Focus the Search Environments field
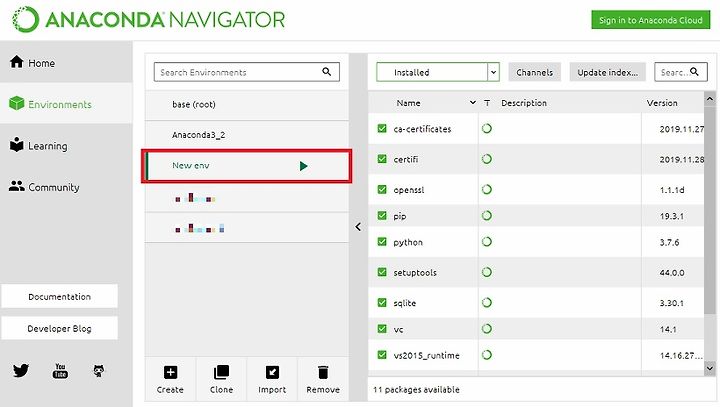The image size is (720, 407). tap(247, 72)
